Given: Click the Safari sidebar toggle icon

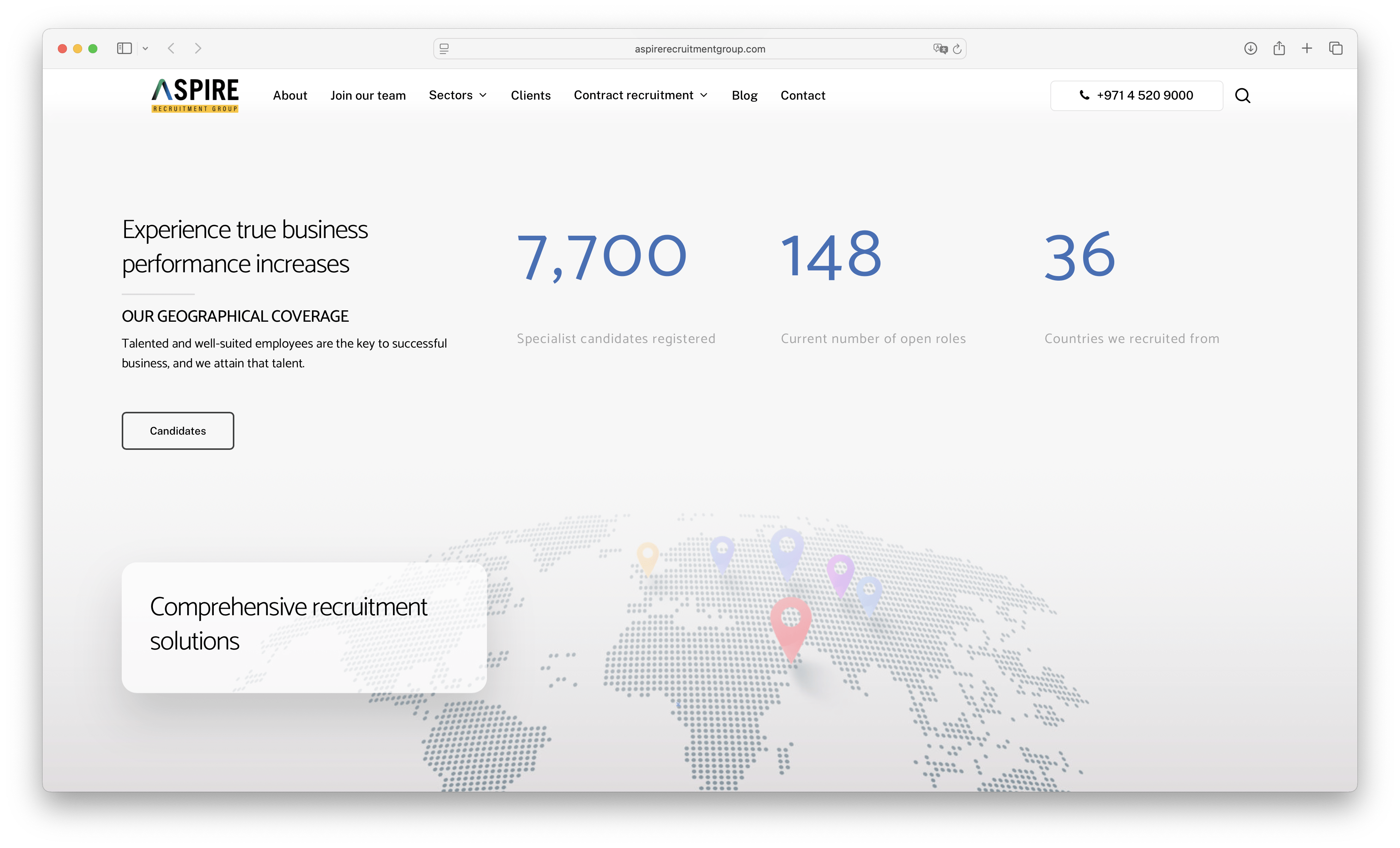Looking at the screenshot, I should (x=124, y=49).
